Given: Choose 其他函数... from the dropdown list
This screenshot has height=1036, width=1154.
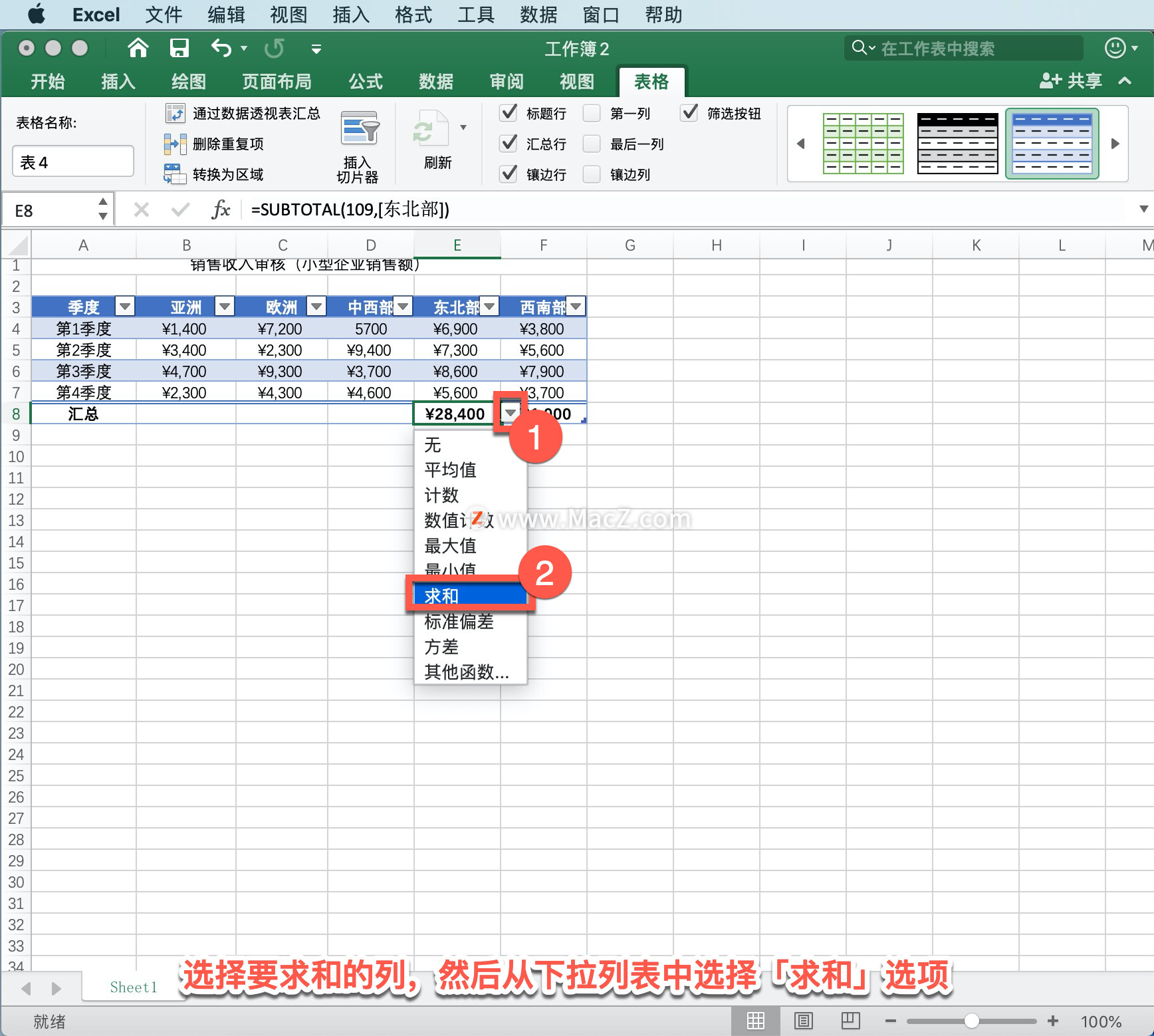Looking at the screenshot, I should 470,672.
